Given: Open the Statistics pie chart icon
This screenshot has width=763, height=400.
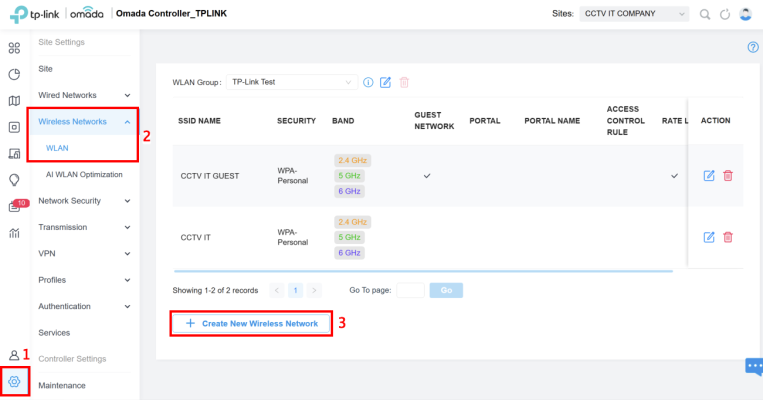Looking at the screenshot, I should coord(14,74).
